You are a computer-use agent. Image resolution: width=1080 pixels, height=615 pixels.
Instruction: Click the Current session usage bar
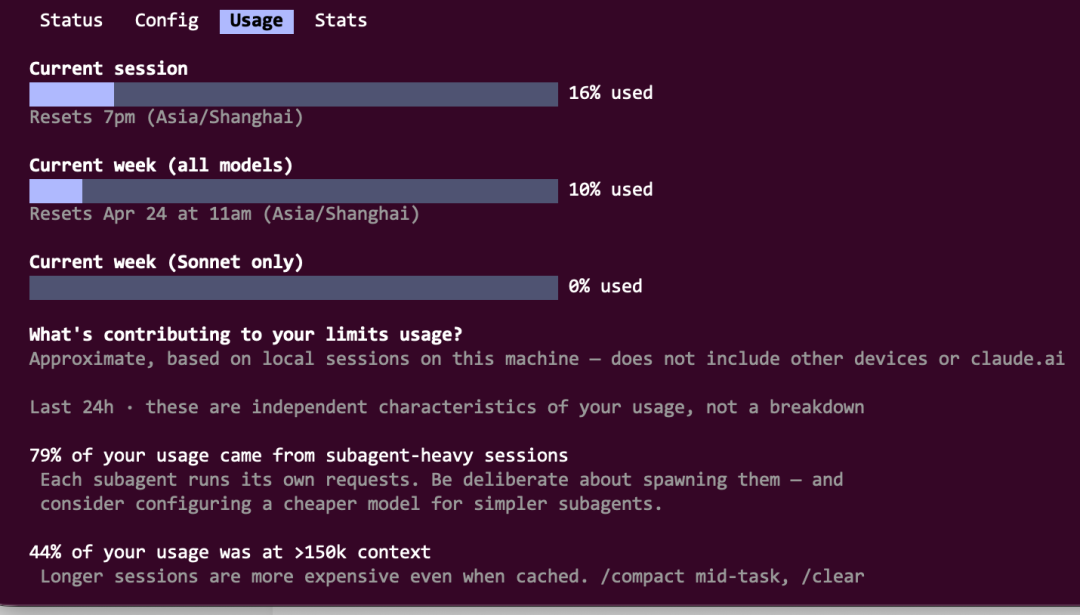(293, 94)
